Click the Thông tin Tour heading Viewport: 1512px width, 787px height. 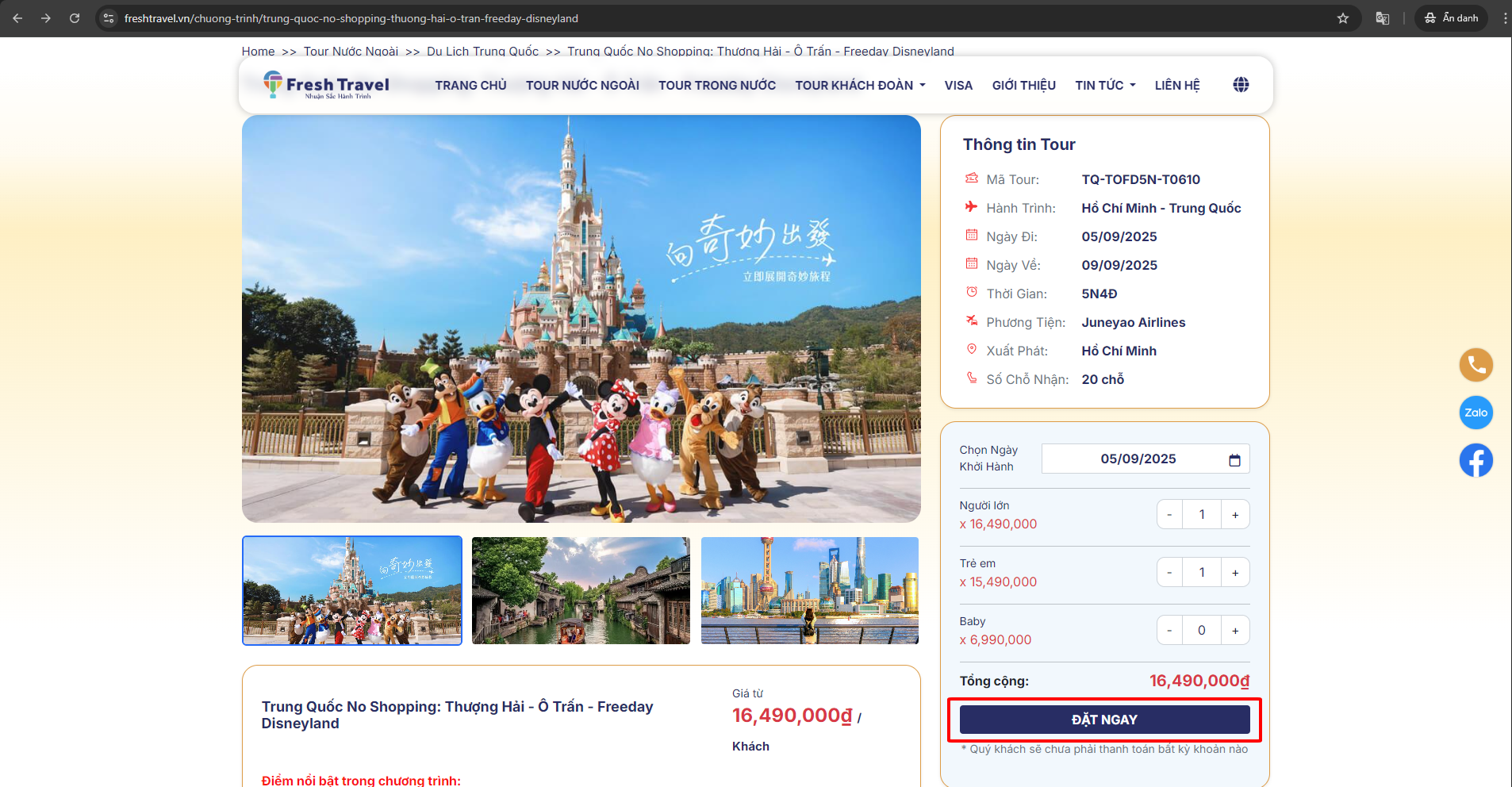(x=1019, y=144)
